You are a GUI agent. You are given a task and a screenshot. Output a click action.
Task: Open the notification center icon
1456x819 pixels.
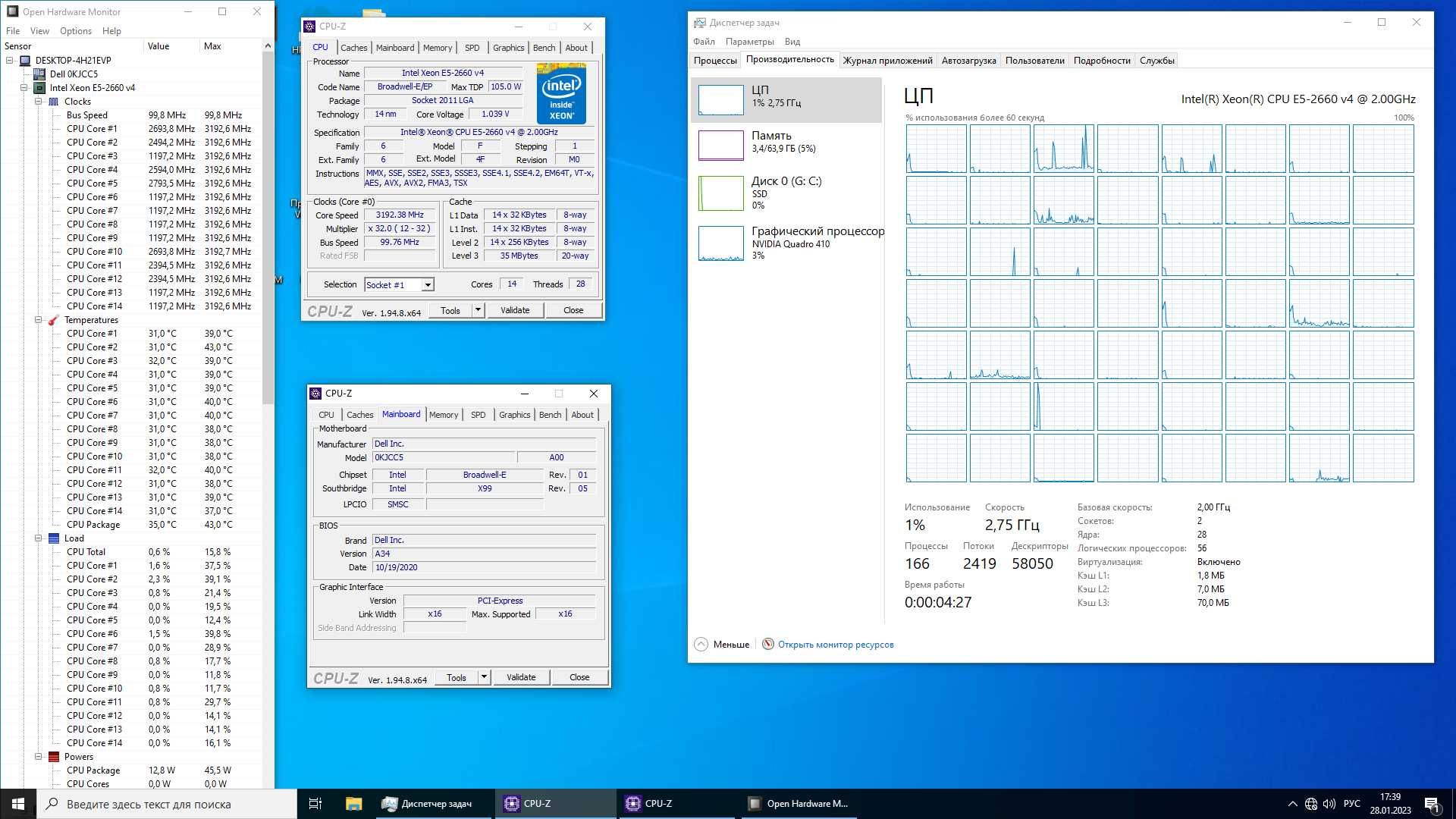coord(1432,804)
